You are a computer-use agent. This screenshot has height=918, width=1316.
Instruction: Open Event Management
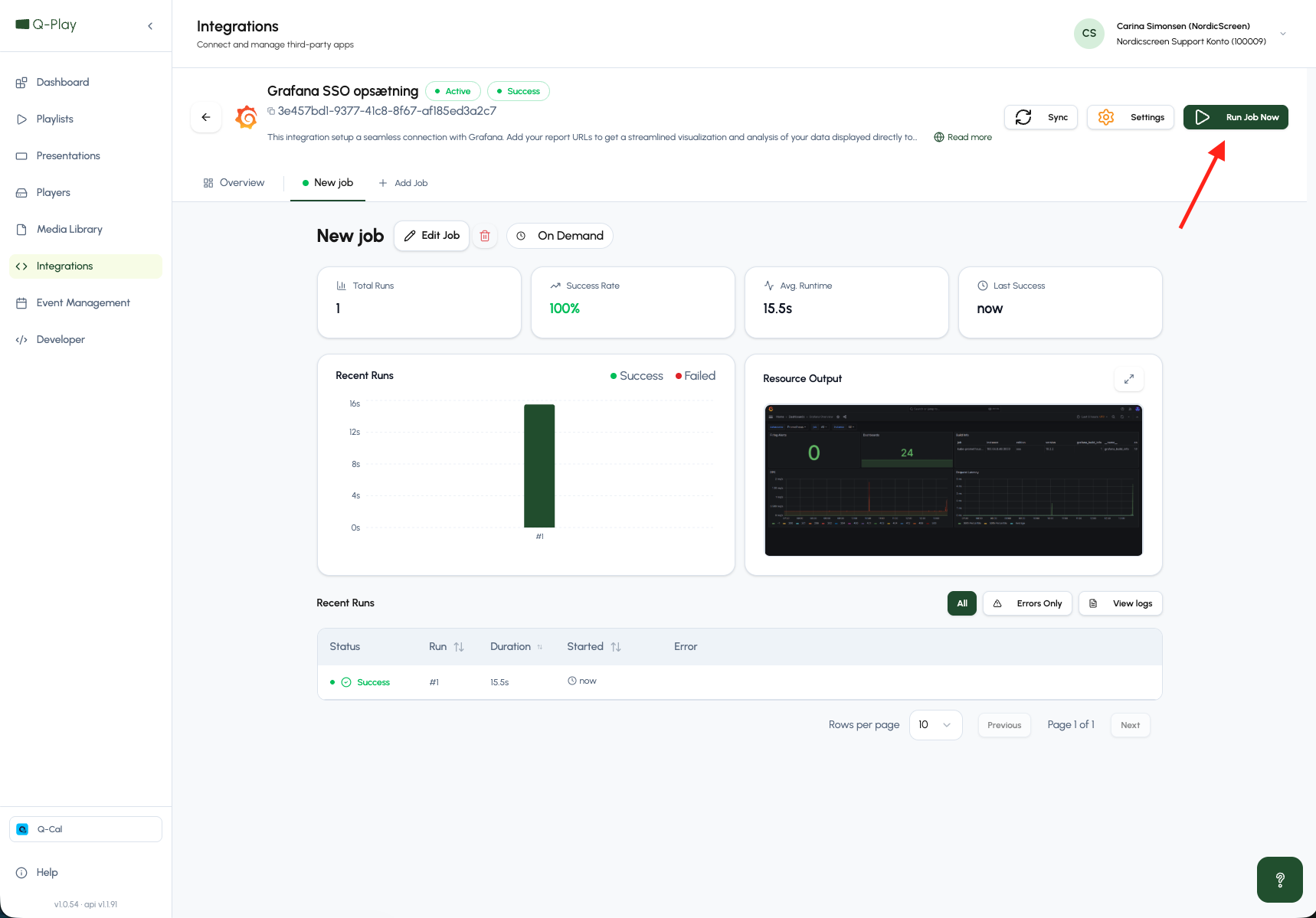(86, 302)
